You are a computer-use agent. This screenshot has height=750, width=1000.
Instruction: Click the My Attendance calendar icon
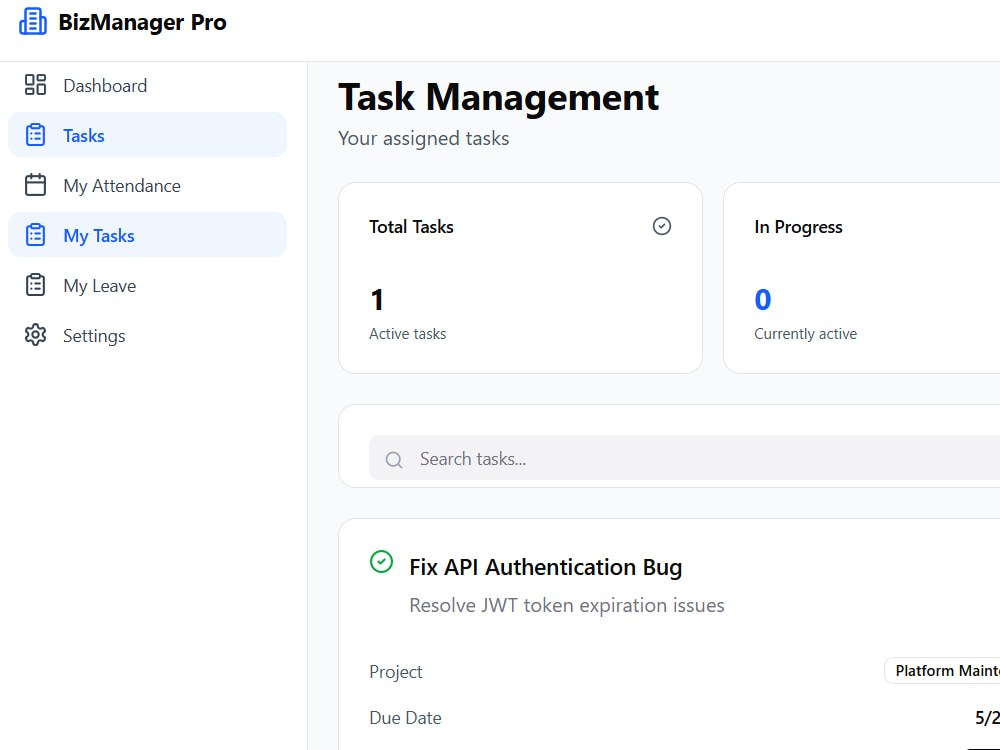(35, 185)
